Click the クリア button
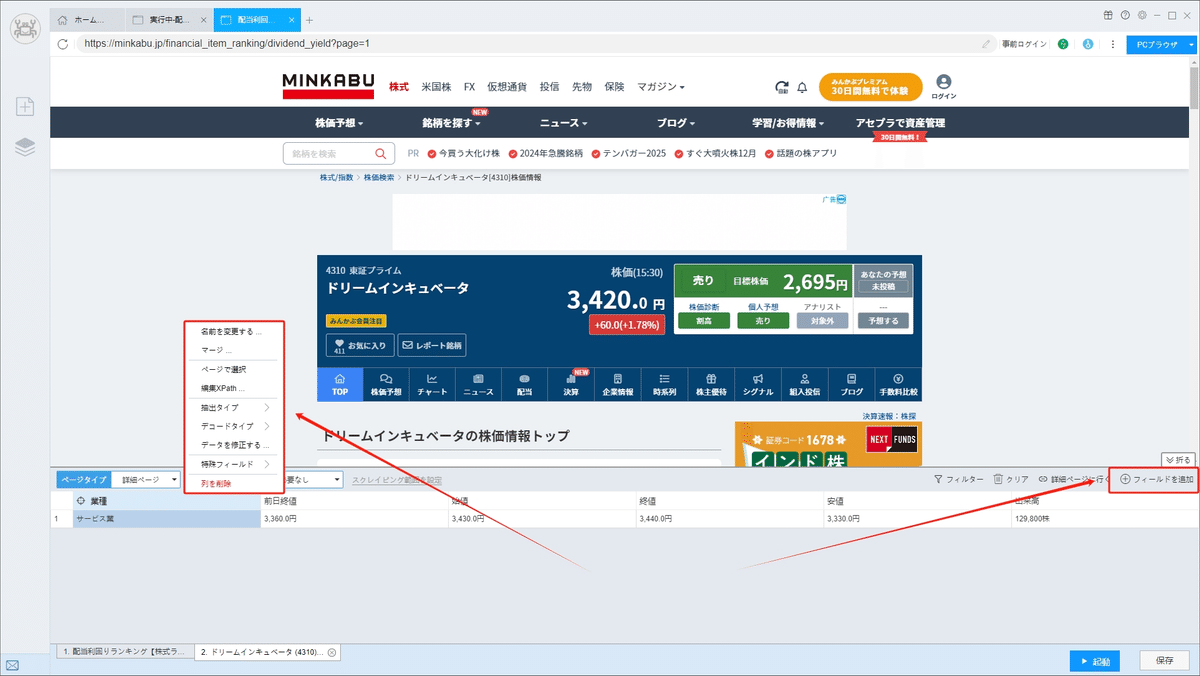Screen dimensions: 1200x676 pyautogui.click(x=1011, y=480)
